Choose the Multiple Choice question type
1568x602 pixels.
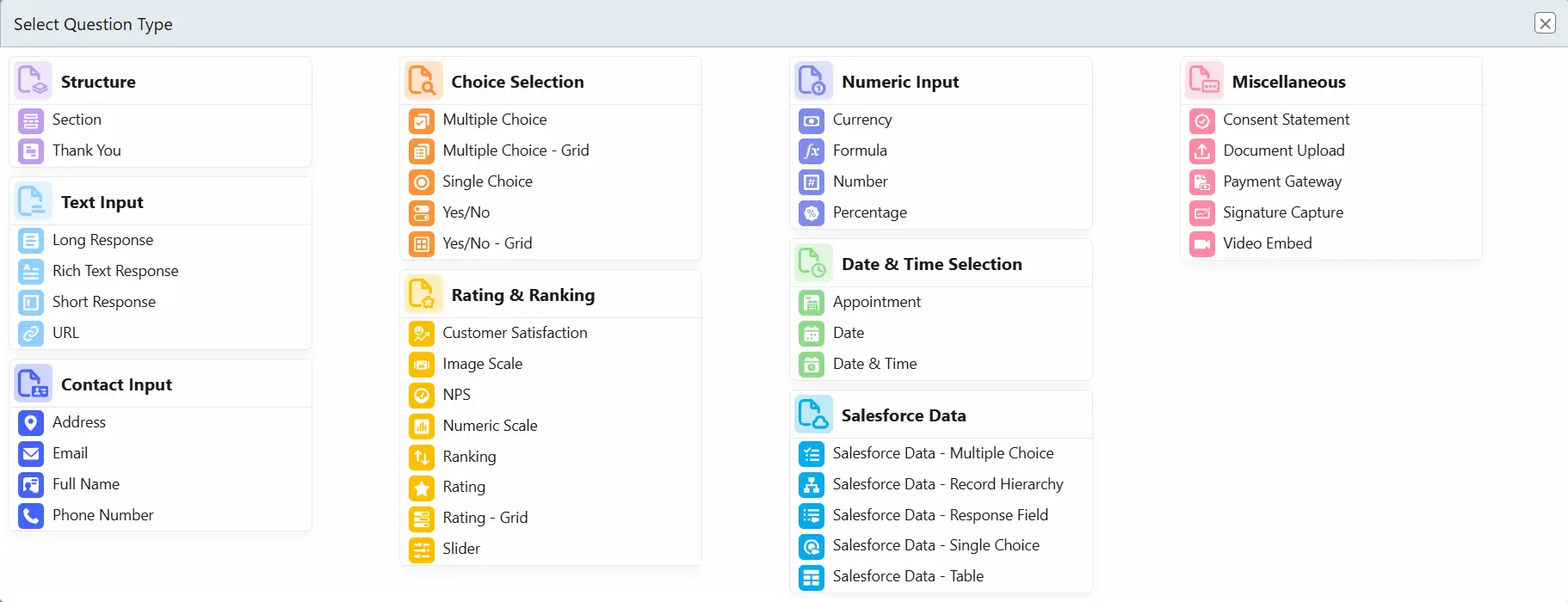(x=494, y=120)
